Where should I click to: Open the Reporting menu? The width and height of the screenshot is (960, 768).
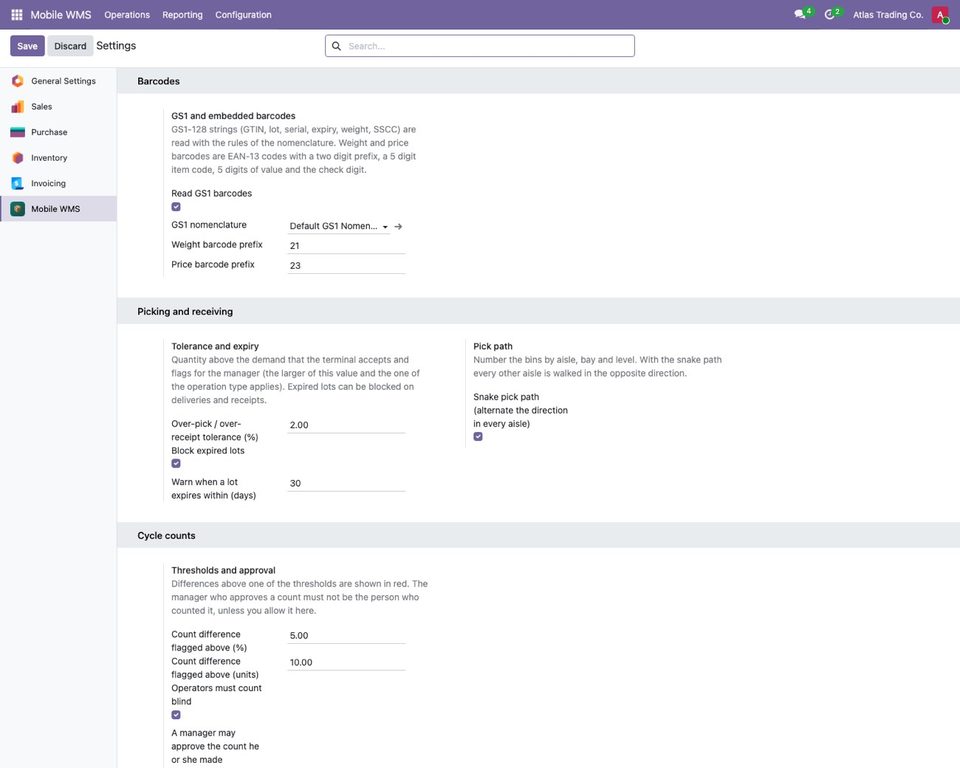point(182,15)
